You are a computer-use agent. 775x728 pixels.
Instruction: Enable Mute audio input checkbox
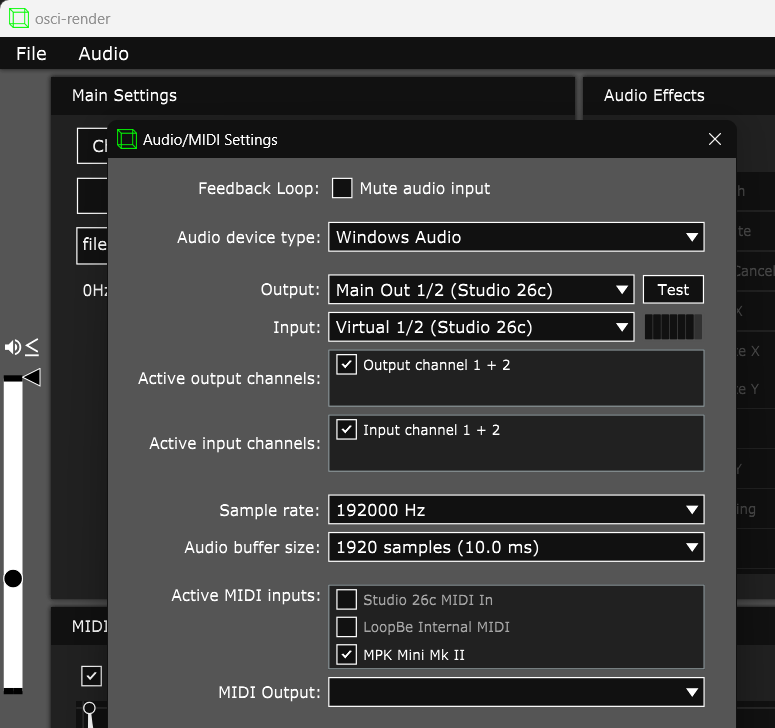(x=343, y=188)
